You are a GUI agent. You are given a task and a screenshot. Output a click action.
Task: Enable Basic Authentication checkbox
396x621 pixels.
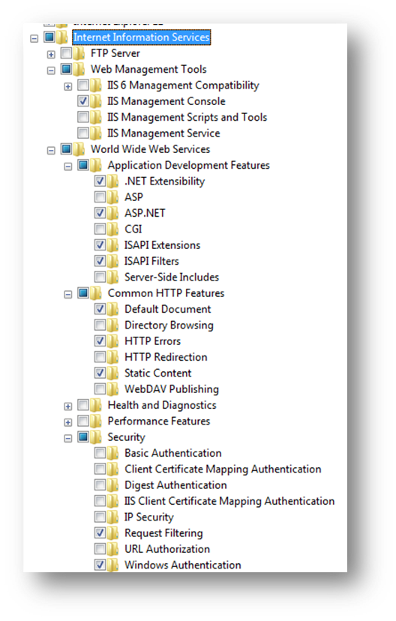[100, 453]
